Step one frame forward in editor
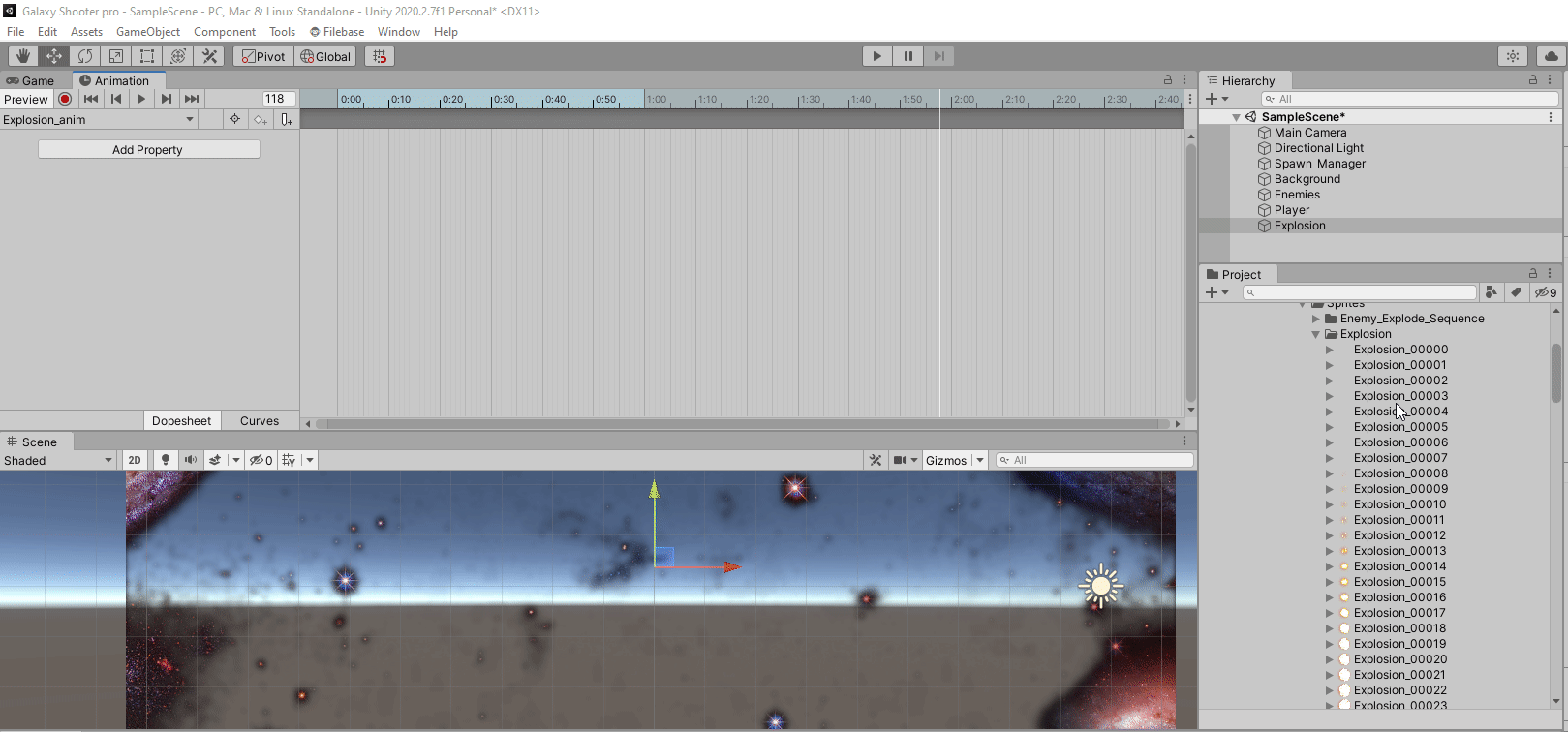The image size is (1568, 732). point(939,56)
